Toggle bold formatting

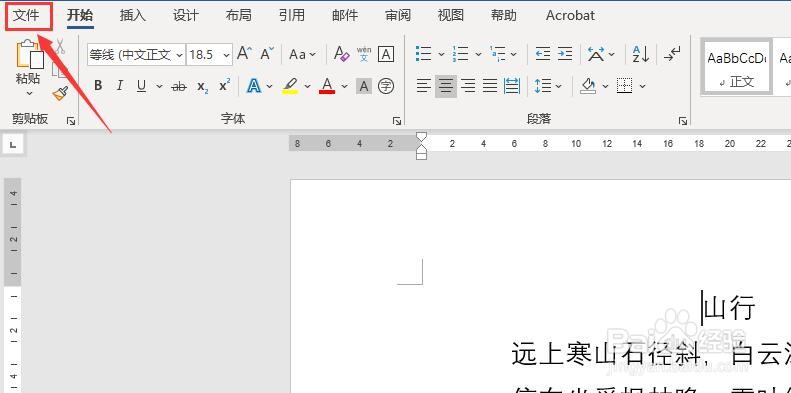(98, 86)
